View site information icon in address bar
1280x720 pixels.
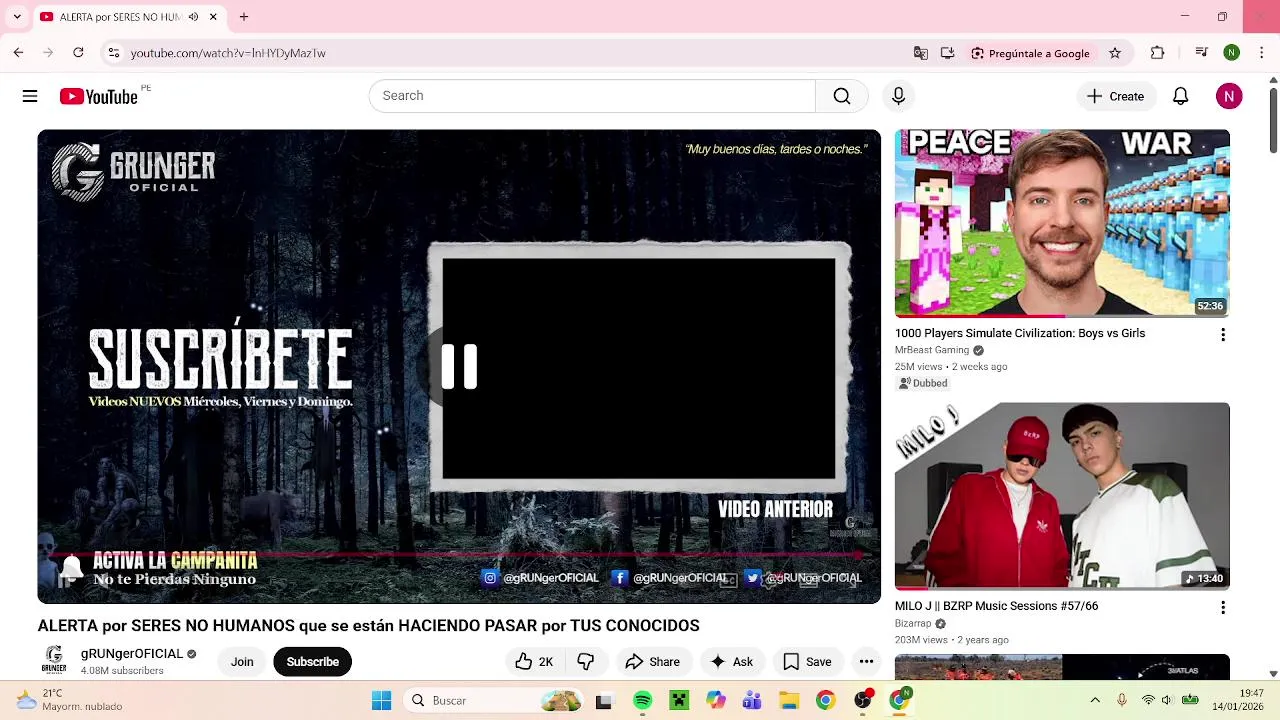click(114, 53)
